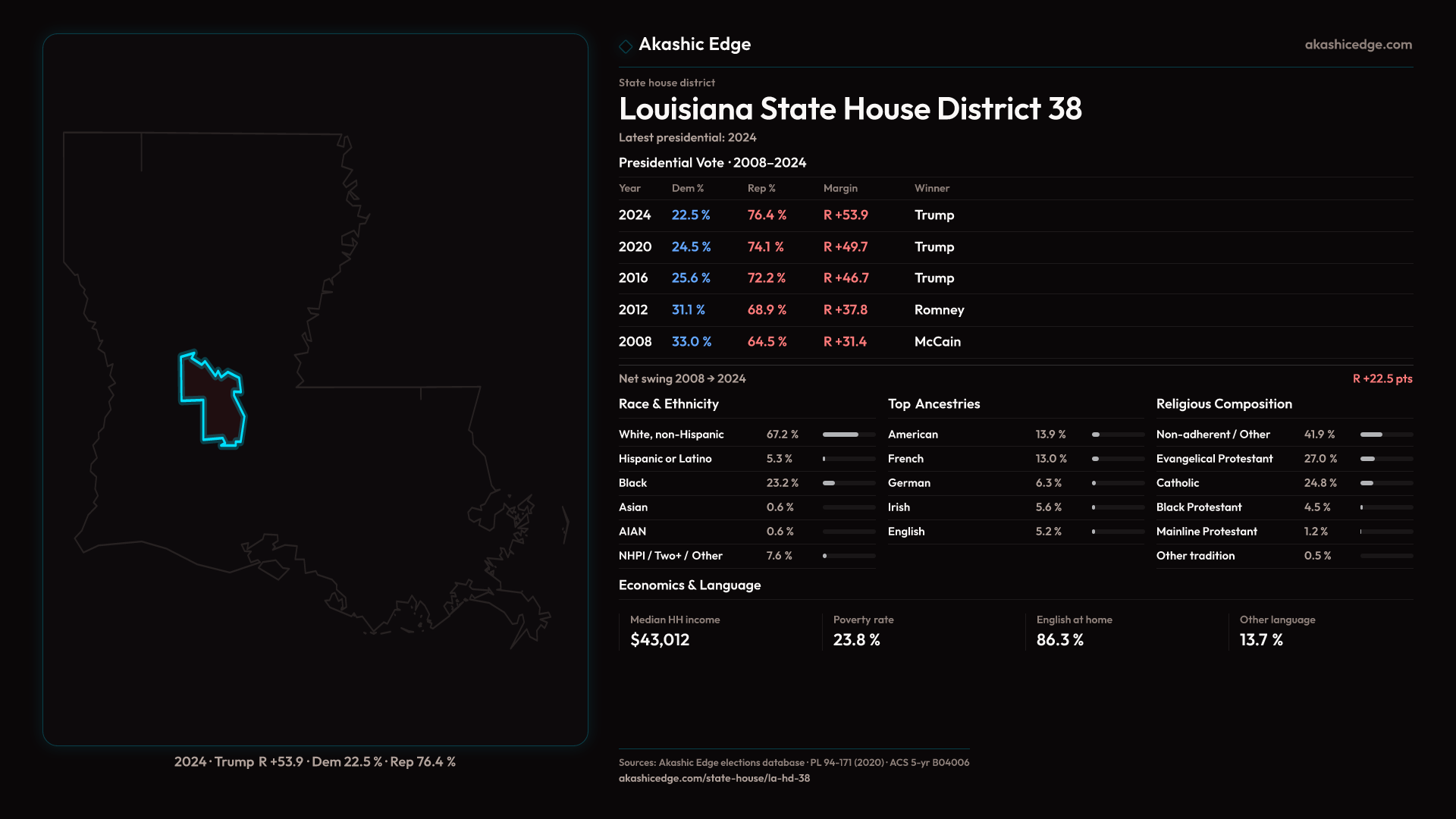Click the Poverty rate 23.8 % figure
The height and width of the screenshot is (819, 1456).
[856, 640]
